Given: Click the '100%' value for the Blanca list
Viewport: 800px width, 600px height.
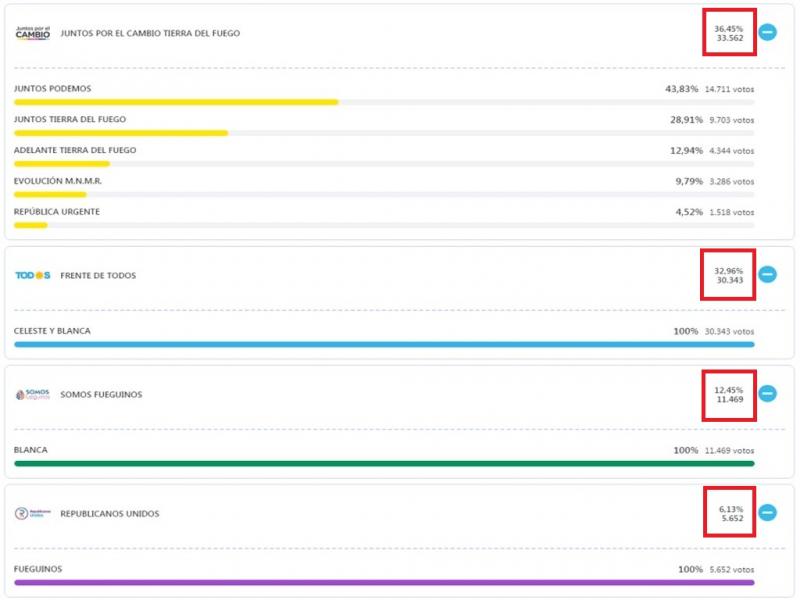Looking at the screenshot, I should click(686, 451).
